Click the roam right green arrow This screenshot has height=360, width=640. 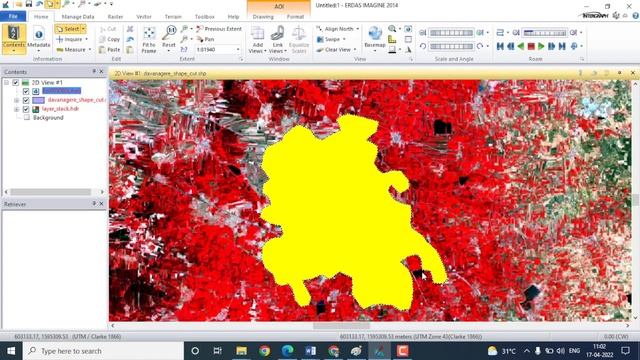[x=541, y=47]
